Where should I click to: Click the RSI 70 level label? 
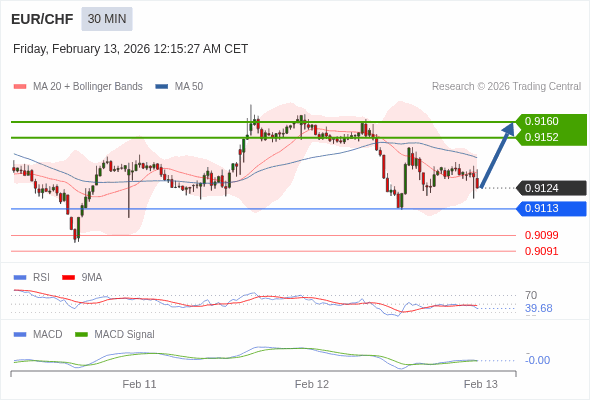click(531, 295)
